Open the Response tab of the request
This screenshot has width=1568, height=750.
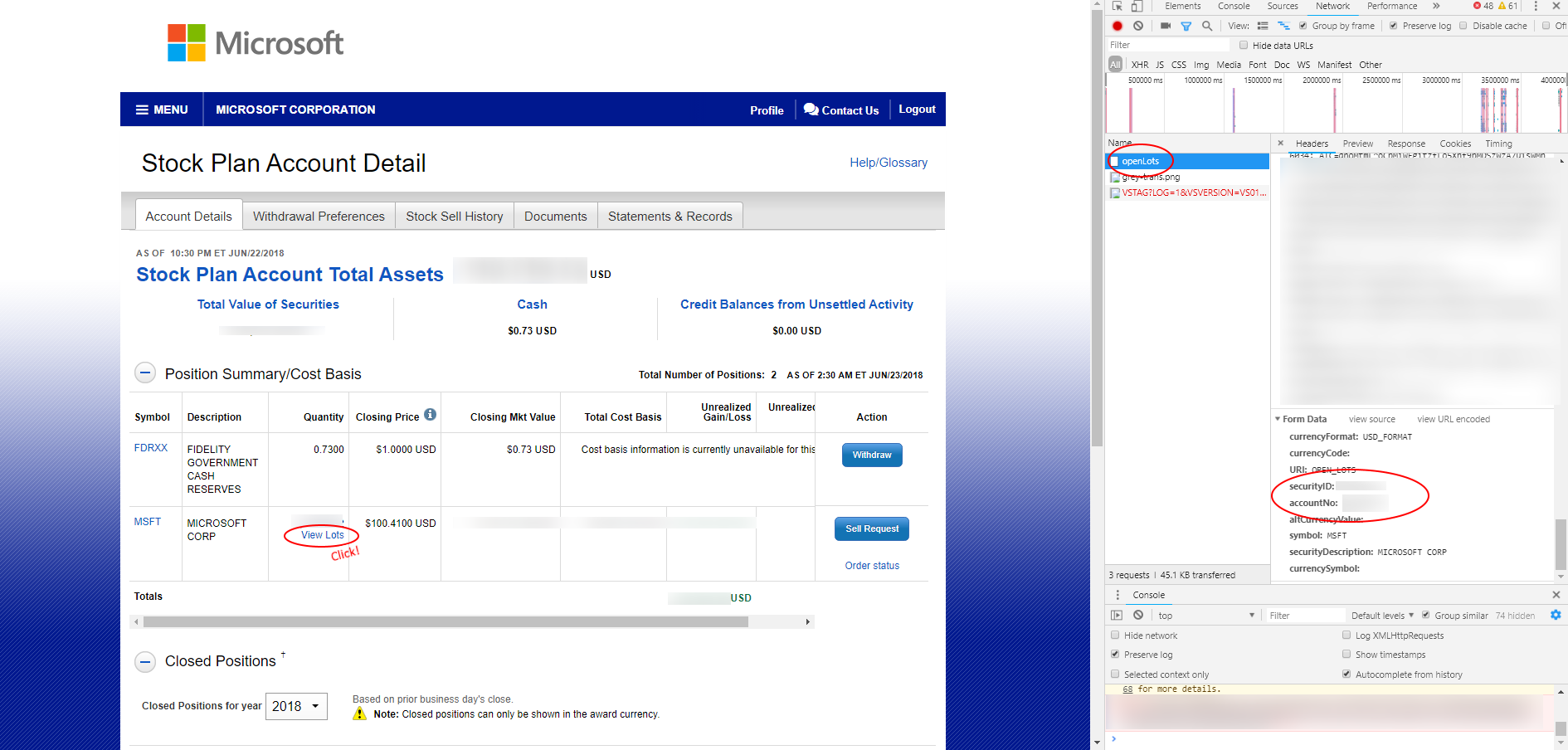point(1406,144)
